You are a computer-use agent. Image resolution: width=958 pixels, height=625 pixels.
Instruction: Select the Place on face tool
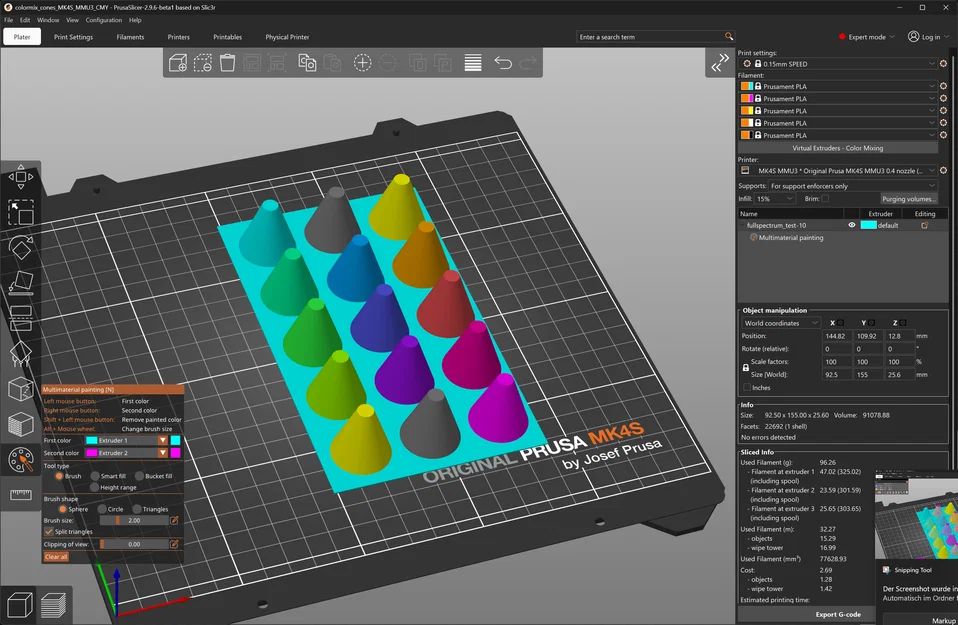tap(21, 283)
